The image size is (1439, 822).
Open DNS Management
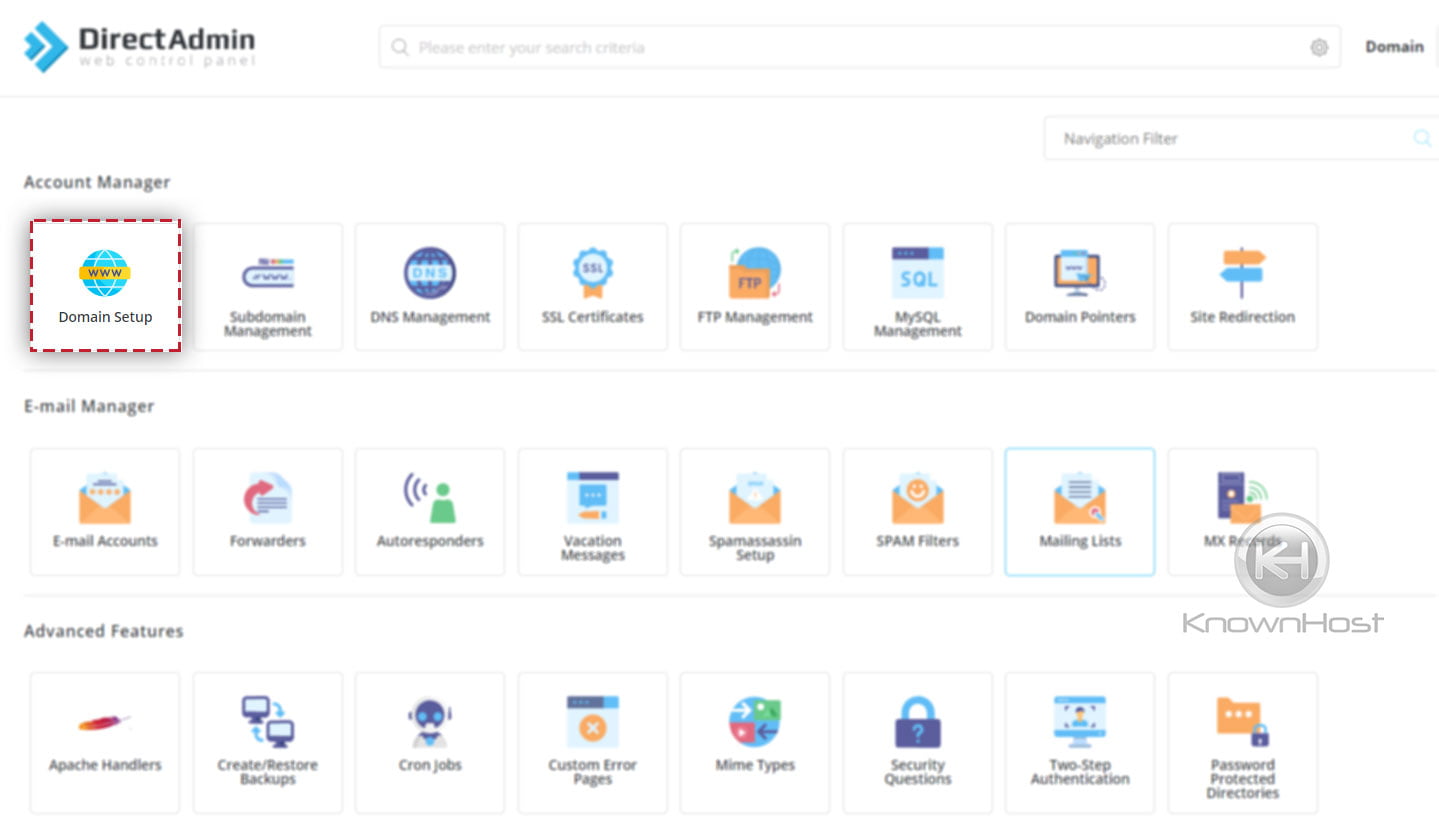(429, 287)
